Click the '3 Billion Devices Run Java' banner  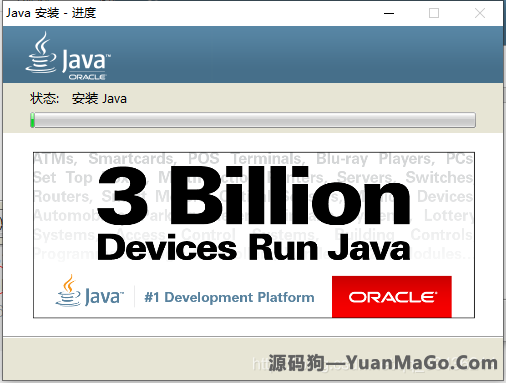point(254,235)
